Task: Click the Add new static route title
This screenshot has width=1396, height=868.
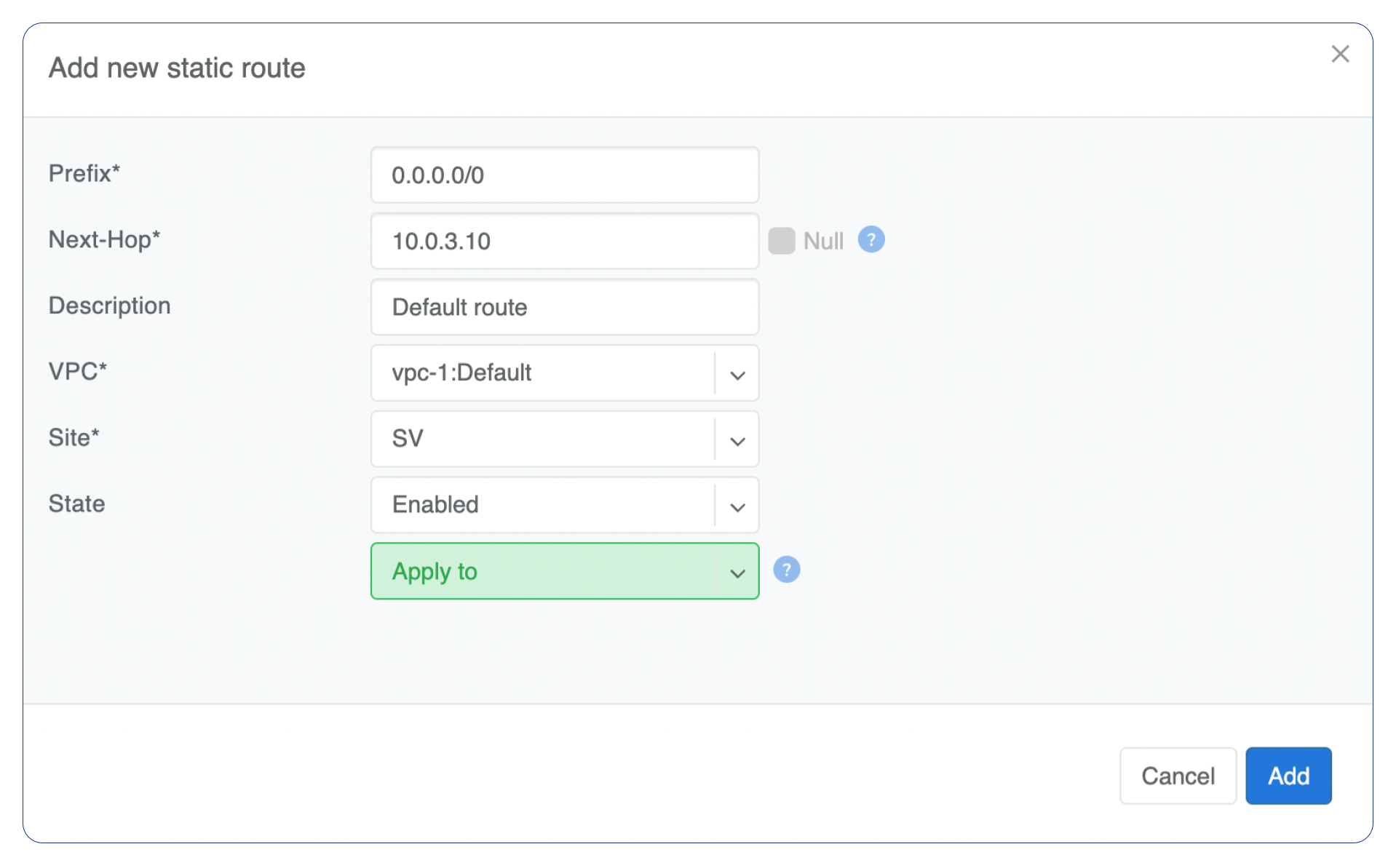Action: click(x=177, y=68)
